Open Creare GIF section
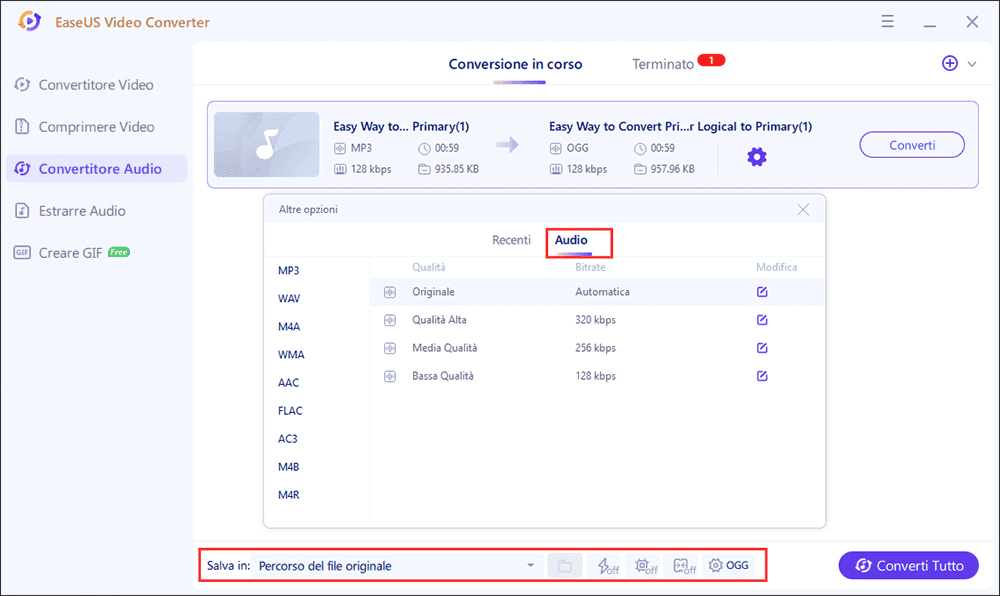This screenshot has height=596, width=1000. [x=70, y=253]
